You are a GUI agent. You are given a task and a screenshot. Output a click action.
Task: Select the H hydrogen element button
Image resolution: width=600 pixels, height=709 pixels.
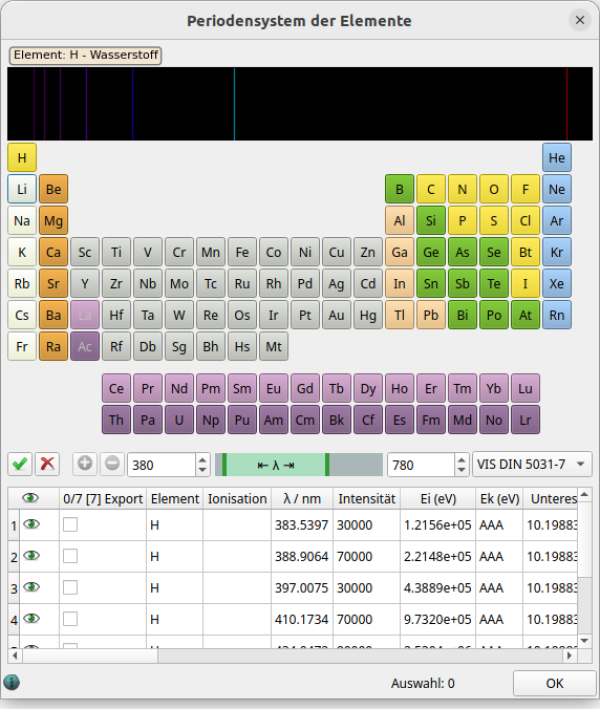coord(22,158)
